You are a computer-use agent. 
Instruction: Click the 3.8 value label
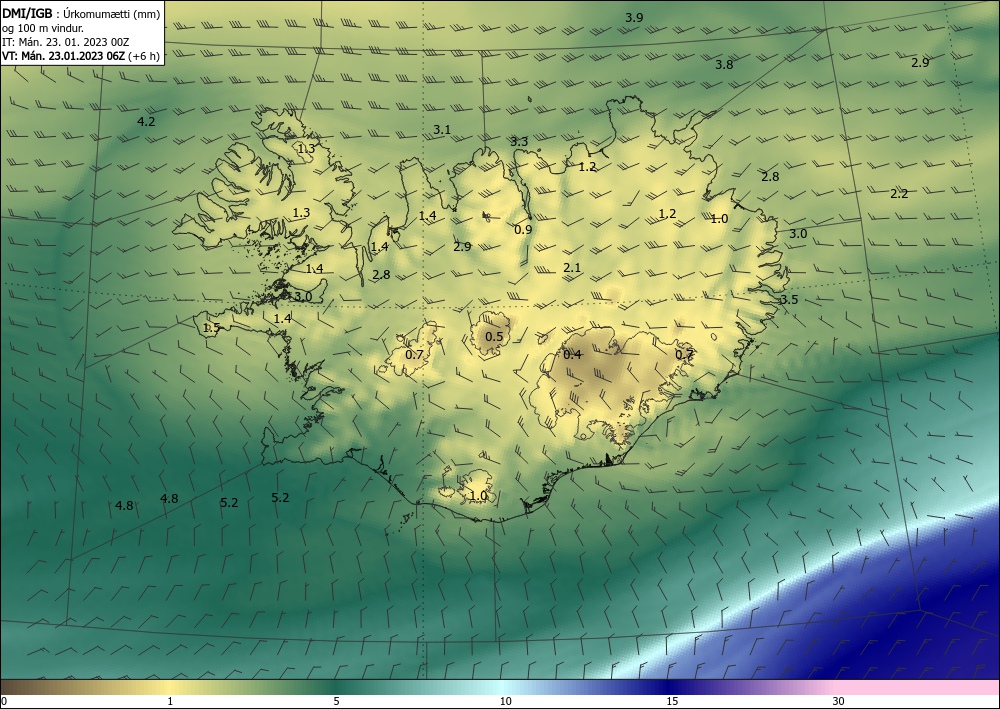click(724, 64)
